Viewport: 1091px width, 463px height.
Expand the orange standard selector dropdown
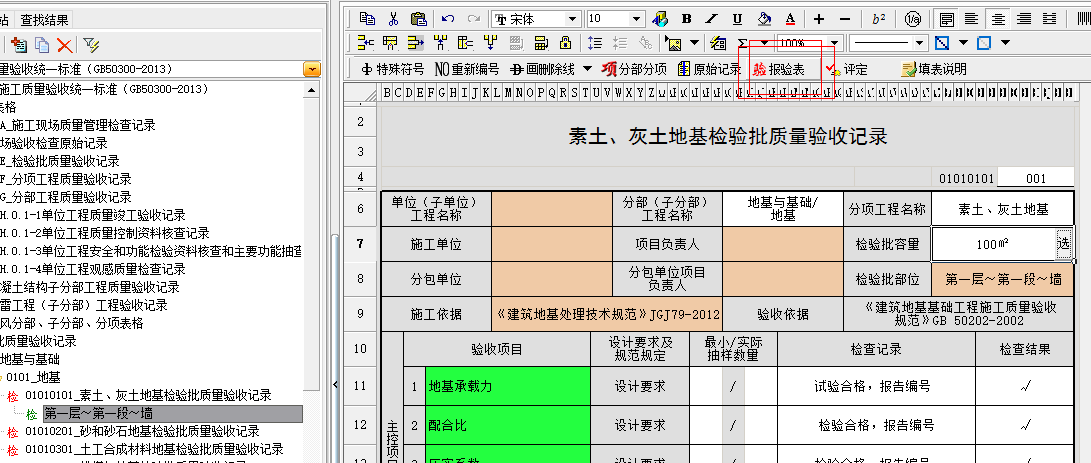pos(312,69)
